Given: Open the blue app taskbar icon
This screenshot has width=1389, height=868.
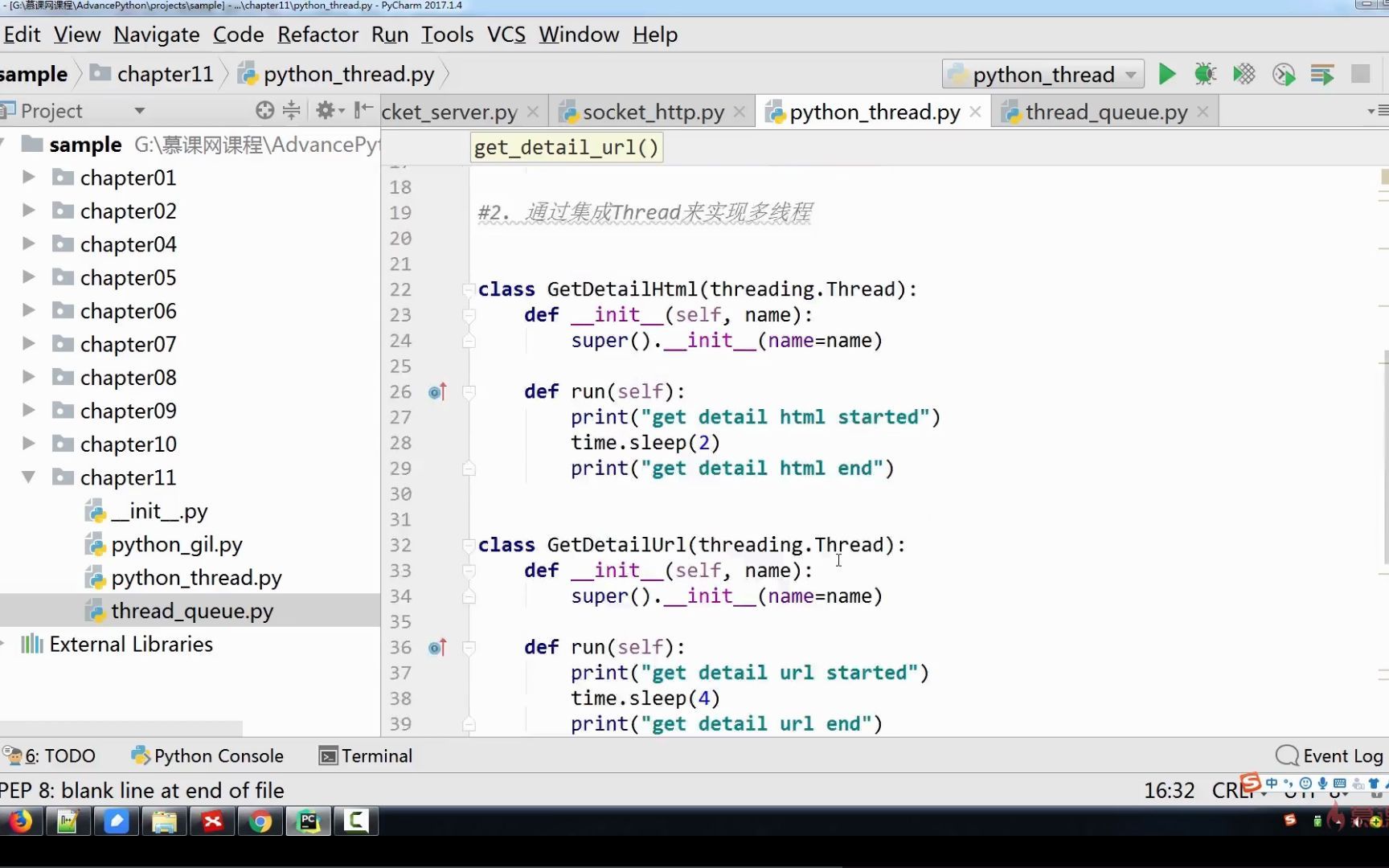Looking at the screenshot, I should coord(116,821).
